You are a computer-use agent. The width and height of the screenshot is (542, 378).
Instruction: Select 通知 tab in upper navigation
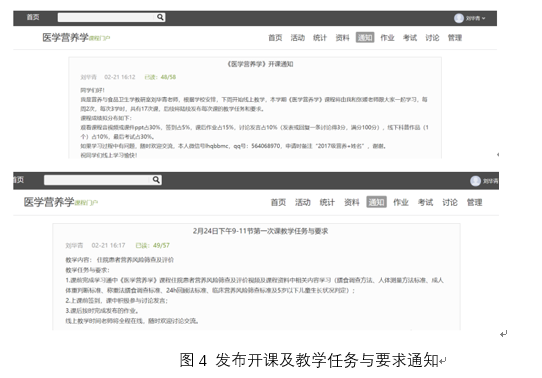(365, 38)
